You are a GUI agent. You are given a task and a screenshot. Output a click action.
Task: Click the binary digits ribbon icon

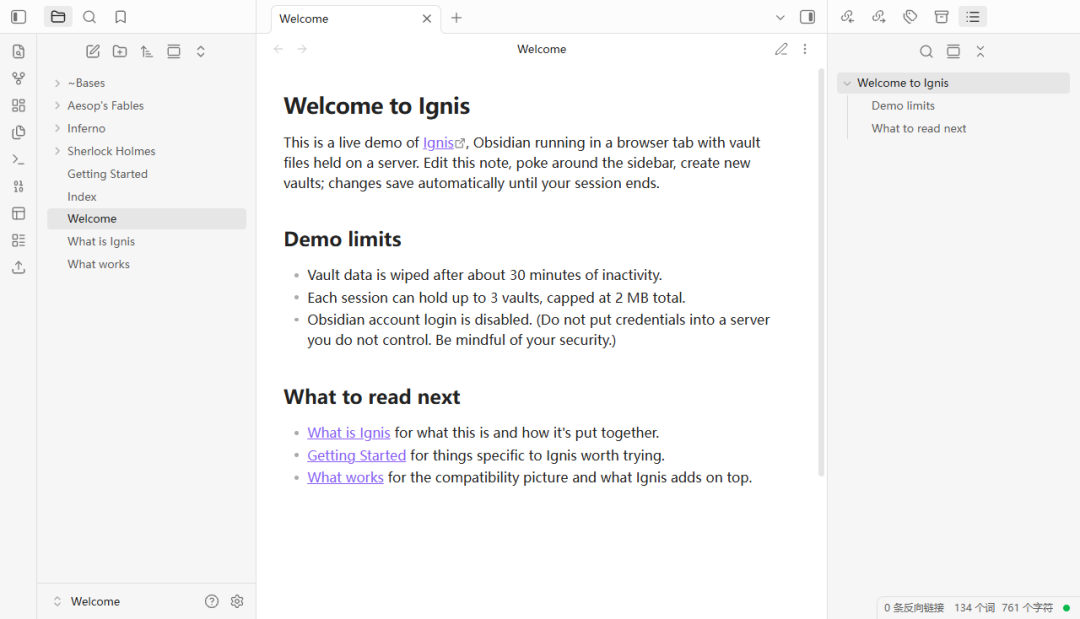[19, 187]
